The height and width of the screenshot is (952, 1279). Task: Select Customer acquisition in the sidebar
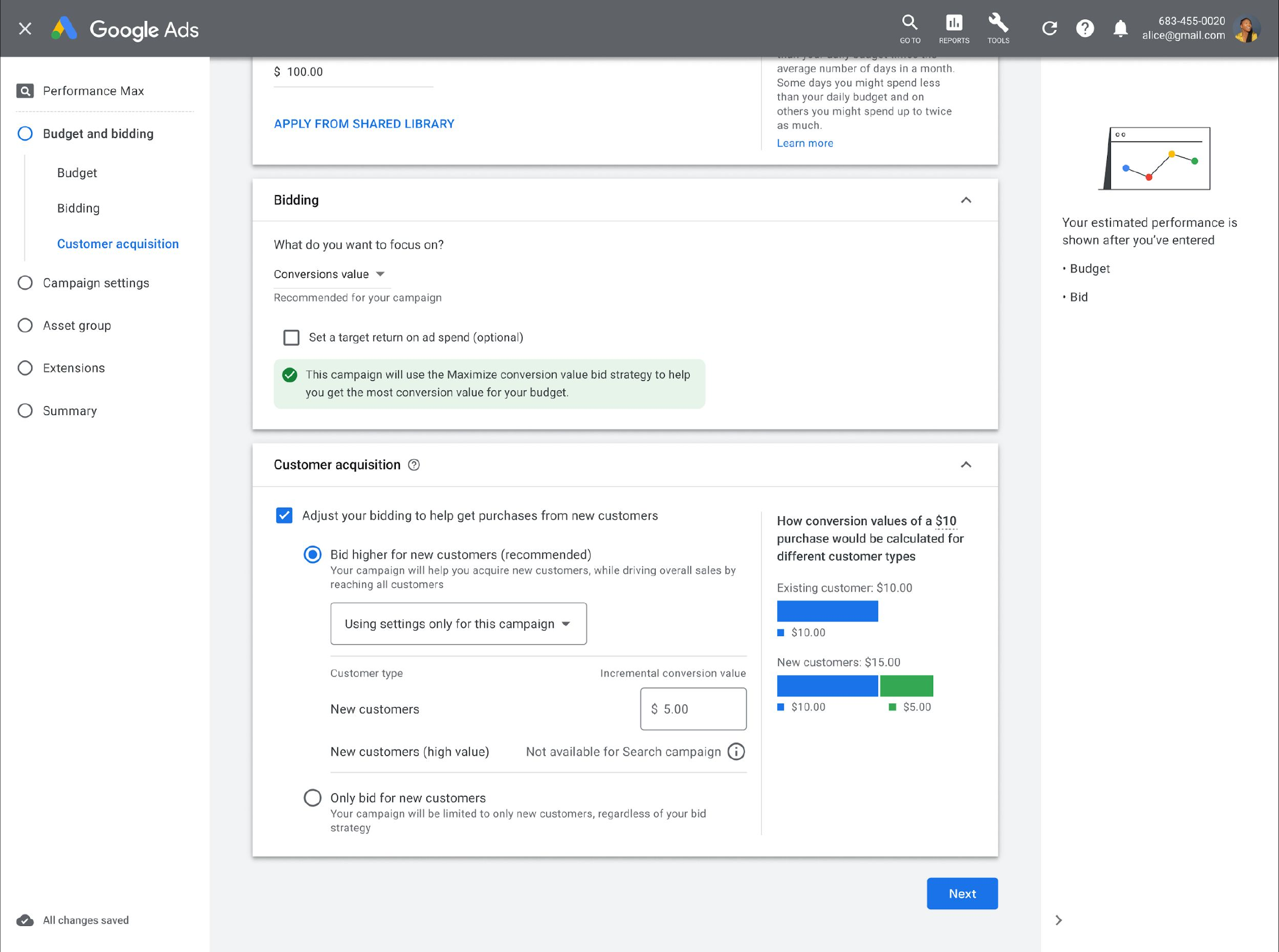118,244
